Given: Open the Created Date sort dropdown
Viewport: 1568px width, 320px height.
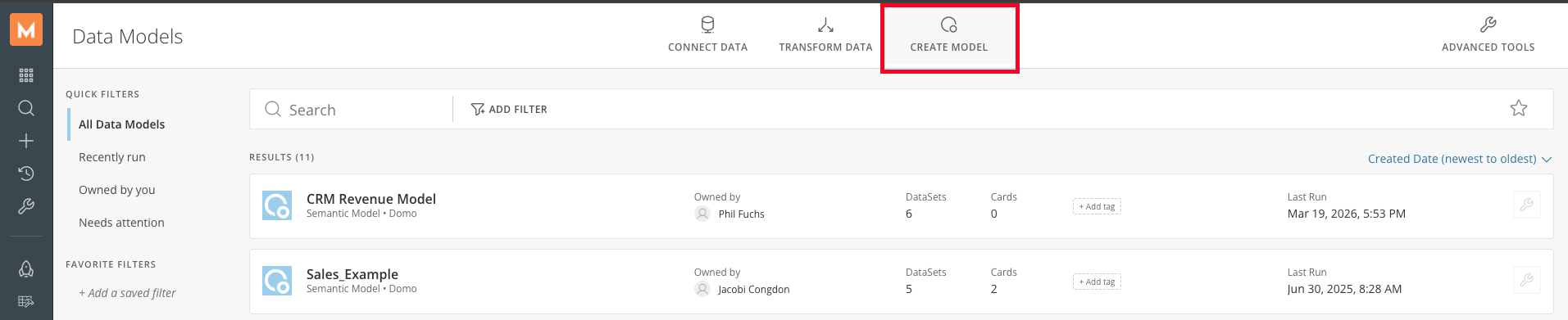Looking at the screenshot, I should click(1459, 159).
